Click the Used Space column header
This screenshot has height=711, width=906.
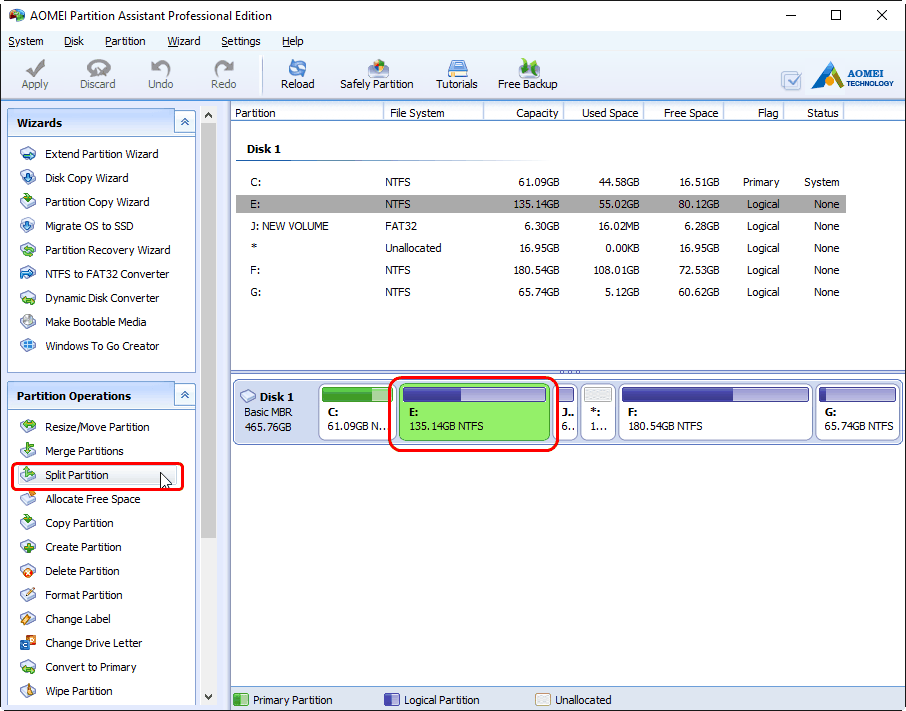pyautogui.click(x=604, y=113)
